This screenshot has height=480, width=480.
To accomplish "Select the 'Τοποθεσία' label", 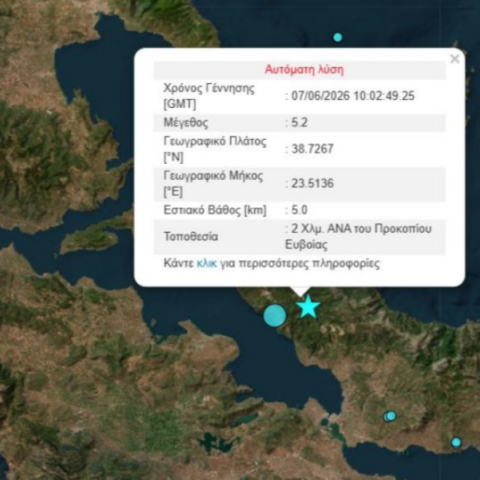I will [x=191, y=237].
